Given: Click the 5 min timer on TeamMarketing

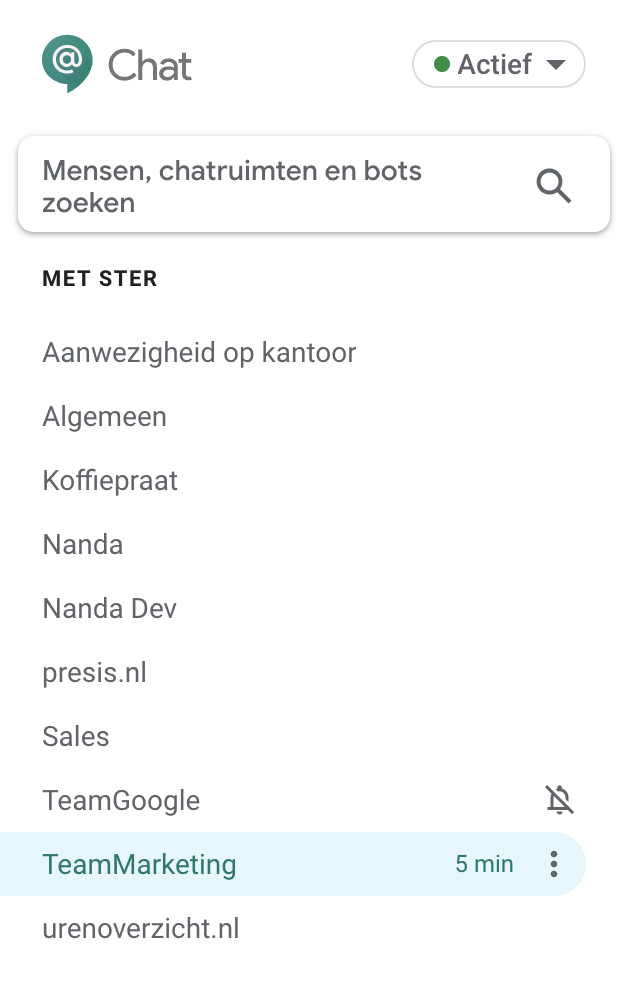Looking at the screenshot, I should (x=485, y=864).
